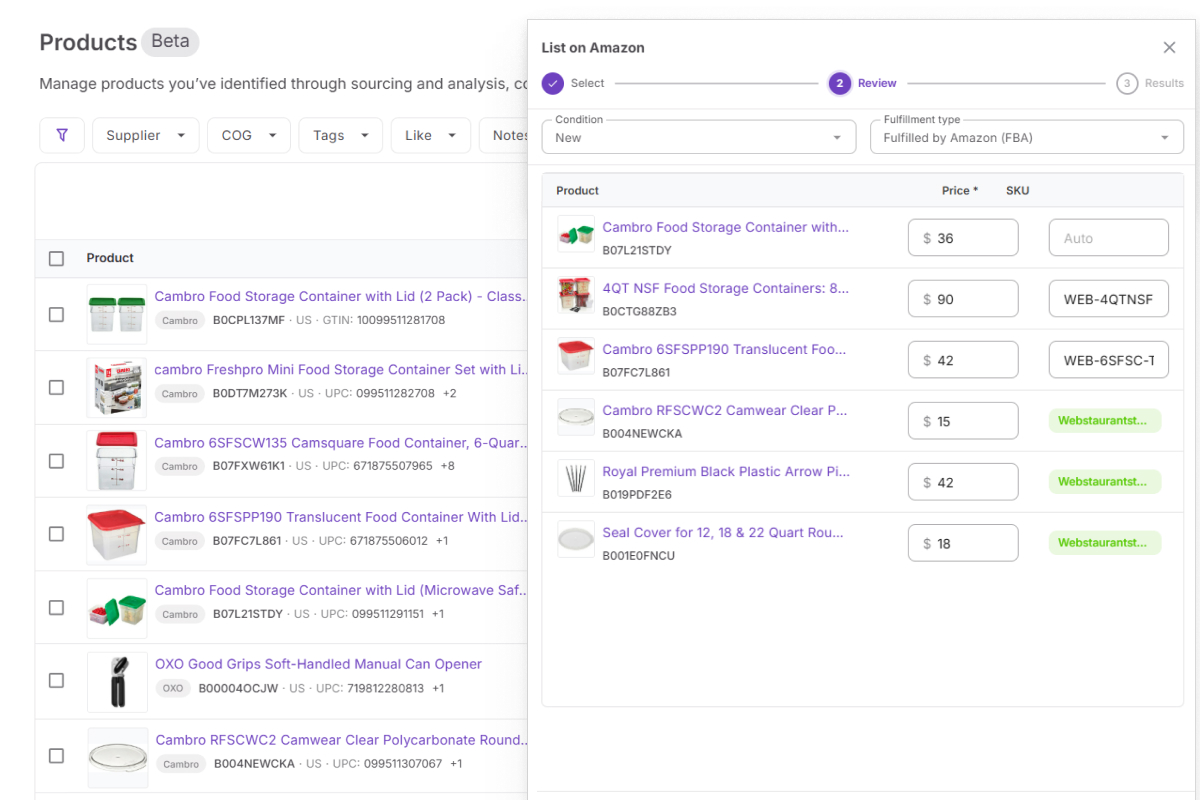Open the filter funnel icon panel
Screen dimensions: 1200x800
[x=62, y=134]
